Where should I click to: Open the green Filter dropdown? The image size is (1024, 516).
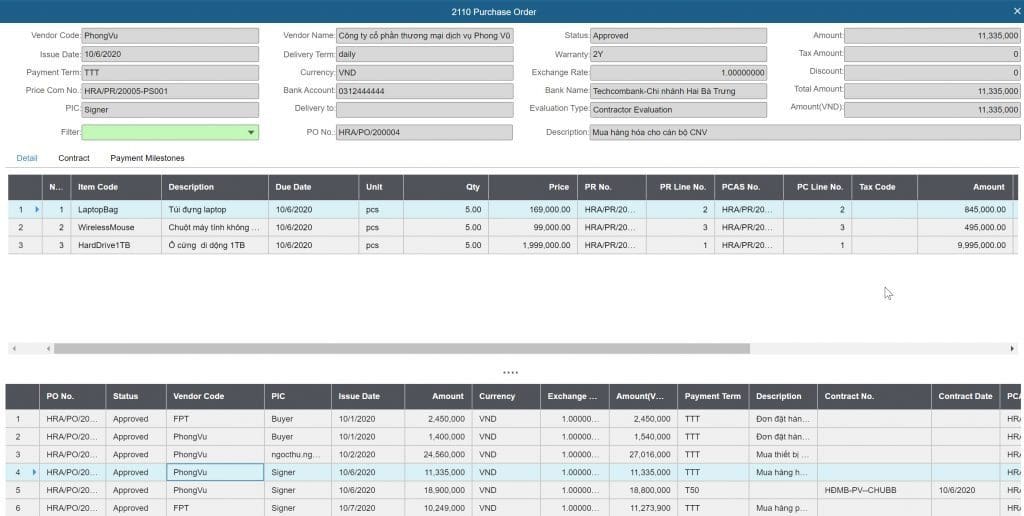[x=250, y=132]
